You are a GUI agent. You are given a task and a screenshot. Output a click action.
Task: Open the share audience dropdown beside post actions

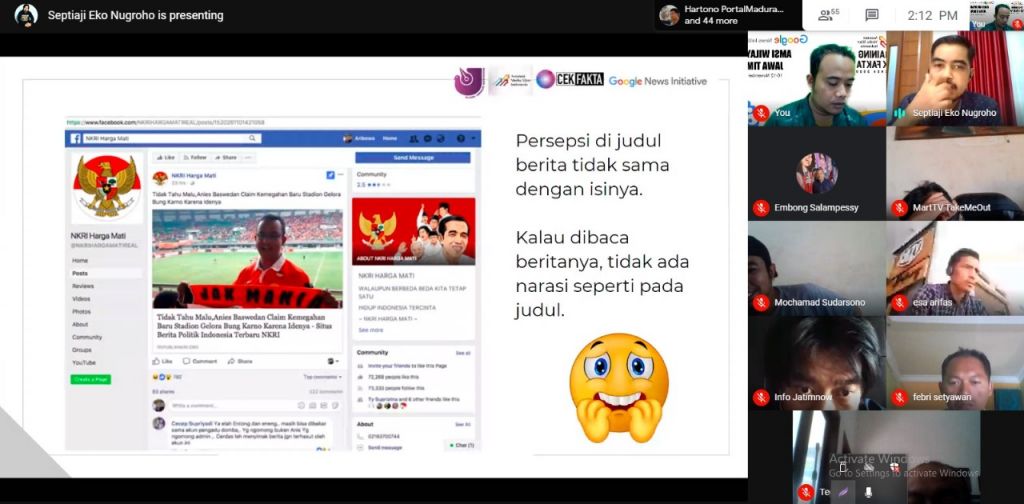pos(334,361)
